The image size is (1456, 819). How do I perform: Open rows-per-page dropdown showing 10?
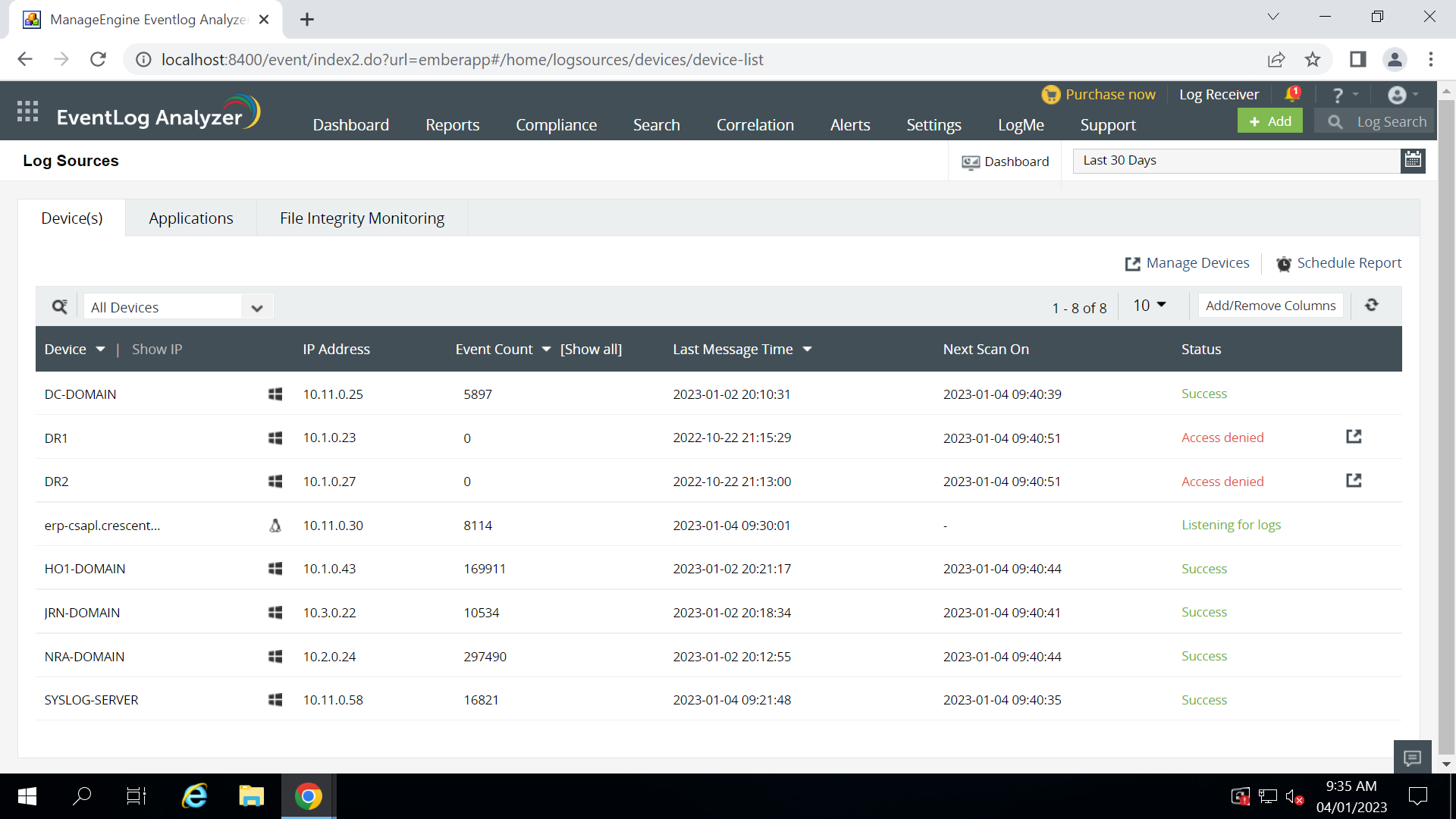1149,305
